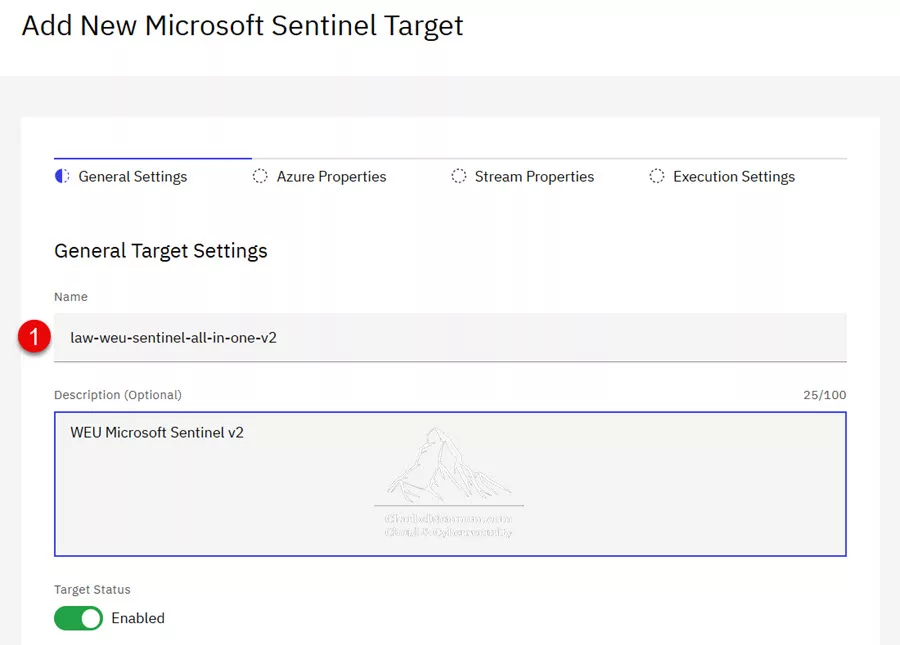This screenshot has height=645, width=900.
Task: Click the Execution Settings dotted circle icon
Action: tap(657, 176)
